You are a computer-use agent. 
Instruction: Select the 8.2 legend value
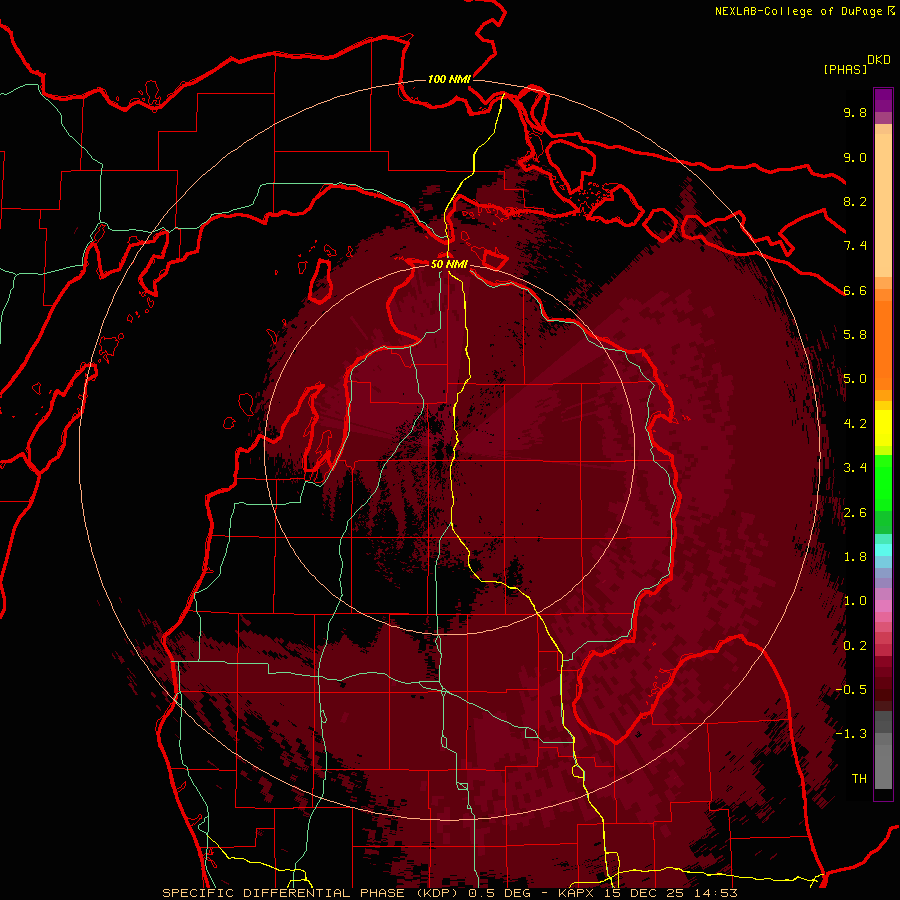tap(855, 201)
